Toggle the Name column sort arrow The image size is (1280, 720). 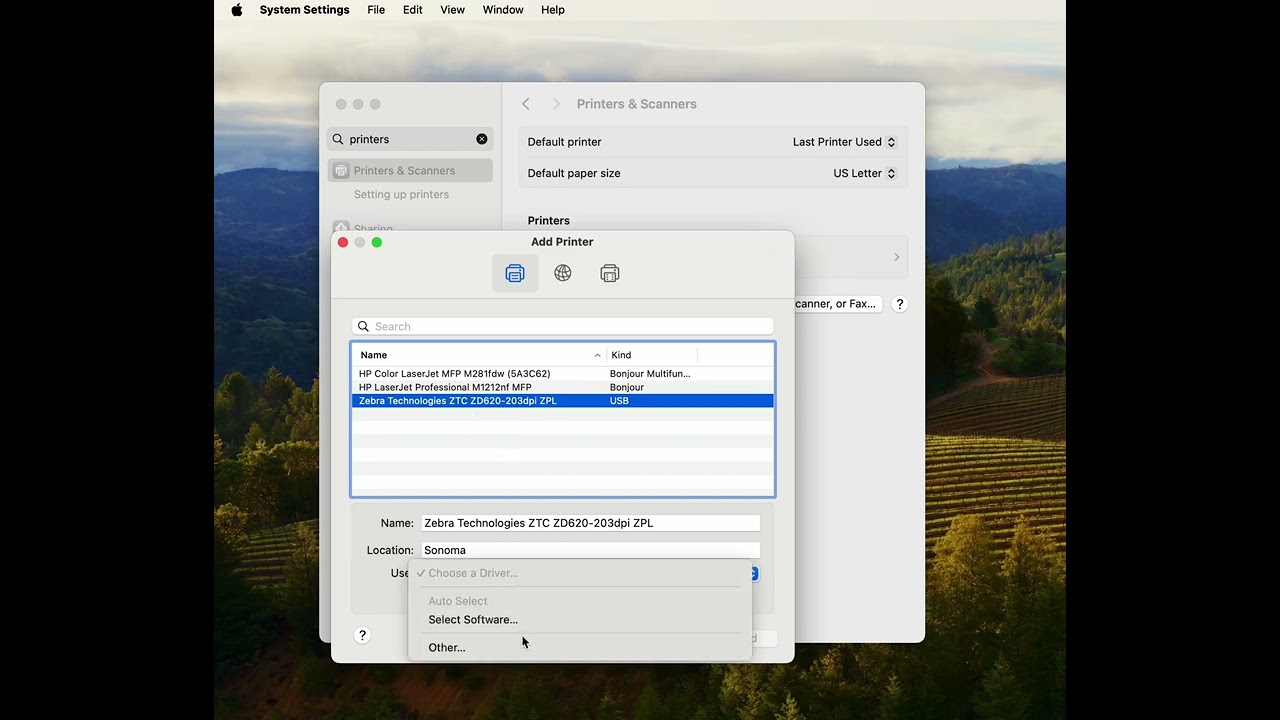click(x=597, y=355)
